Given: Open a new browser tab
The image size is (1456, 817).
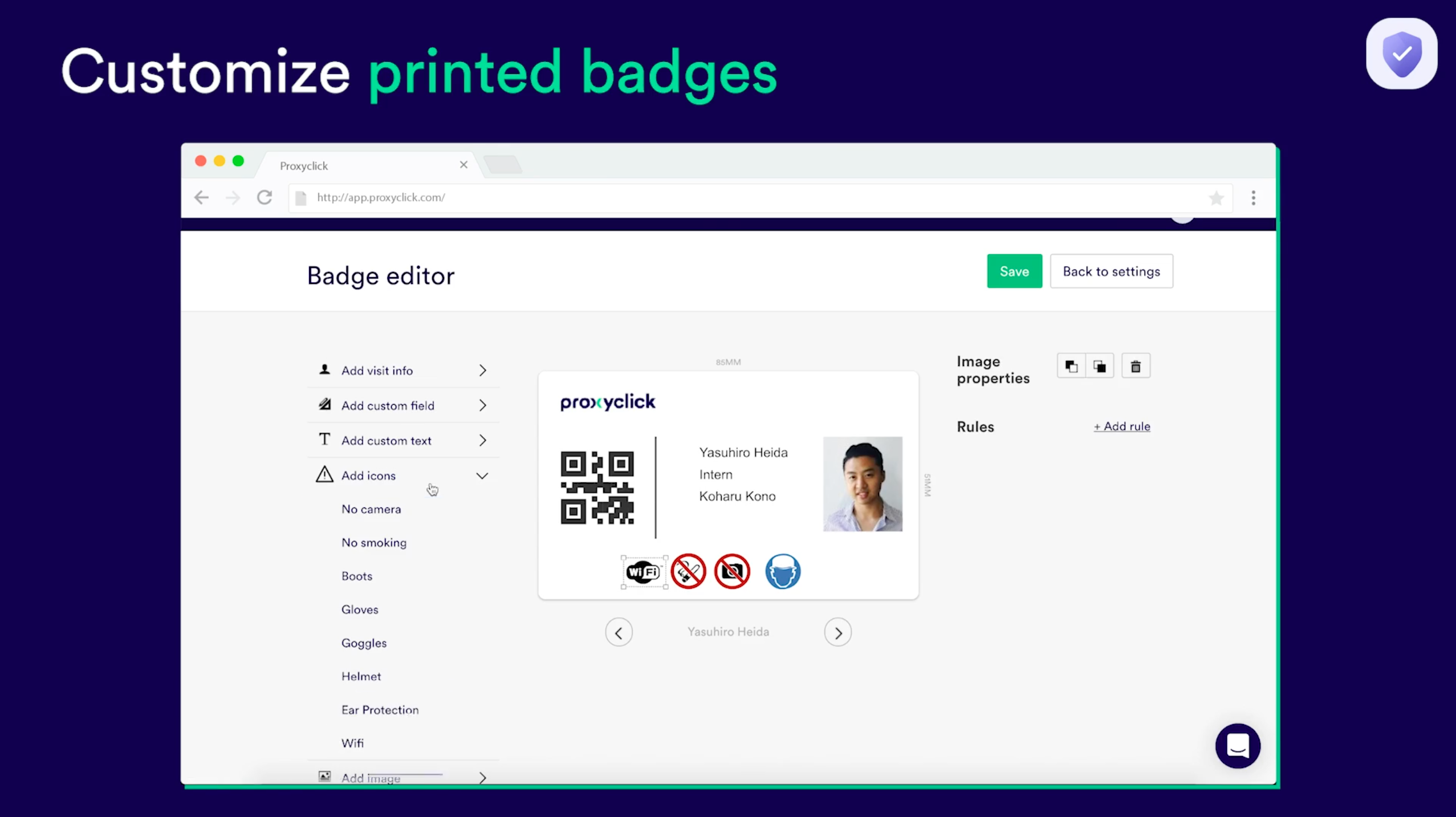Looking at the screenshot, I should (503, 165).
